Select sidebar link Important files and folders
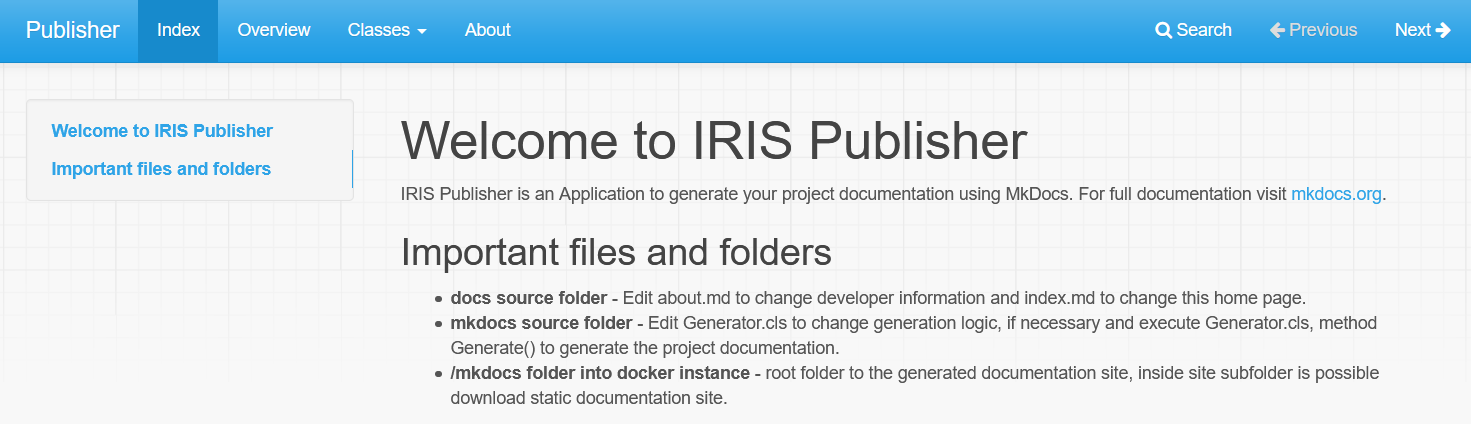 pyautogui.click(x=161, y=169)
